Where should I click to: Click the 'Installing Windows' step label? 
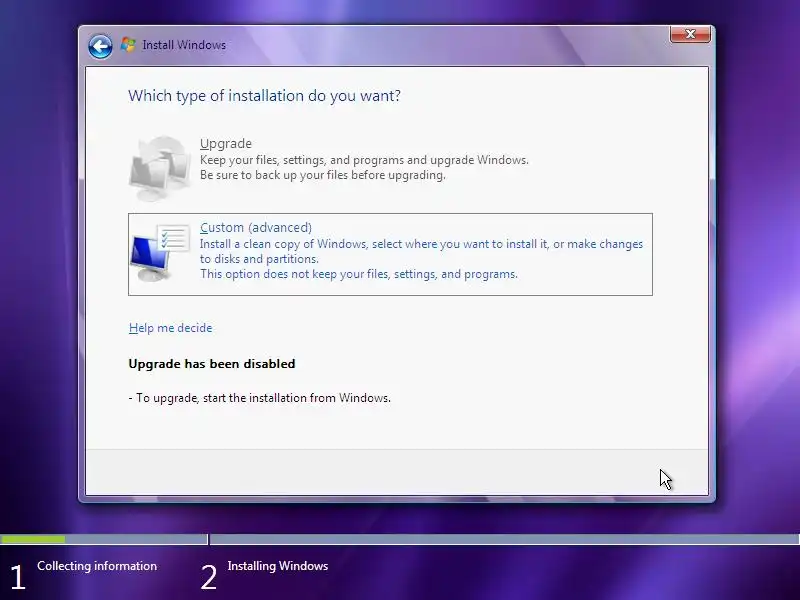pyautogui.click(x=278, y=566)
